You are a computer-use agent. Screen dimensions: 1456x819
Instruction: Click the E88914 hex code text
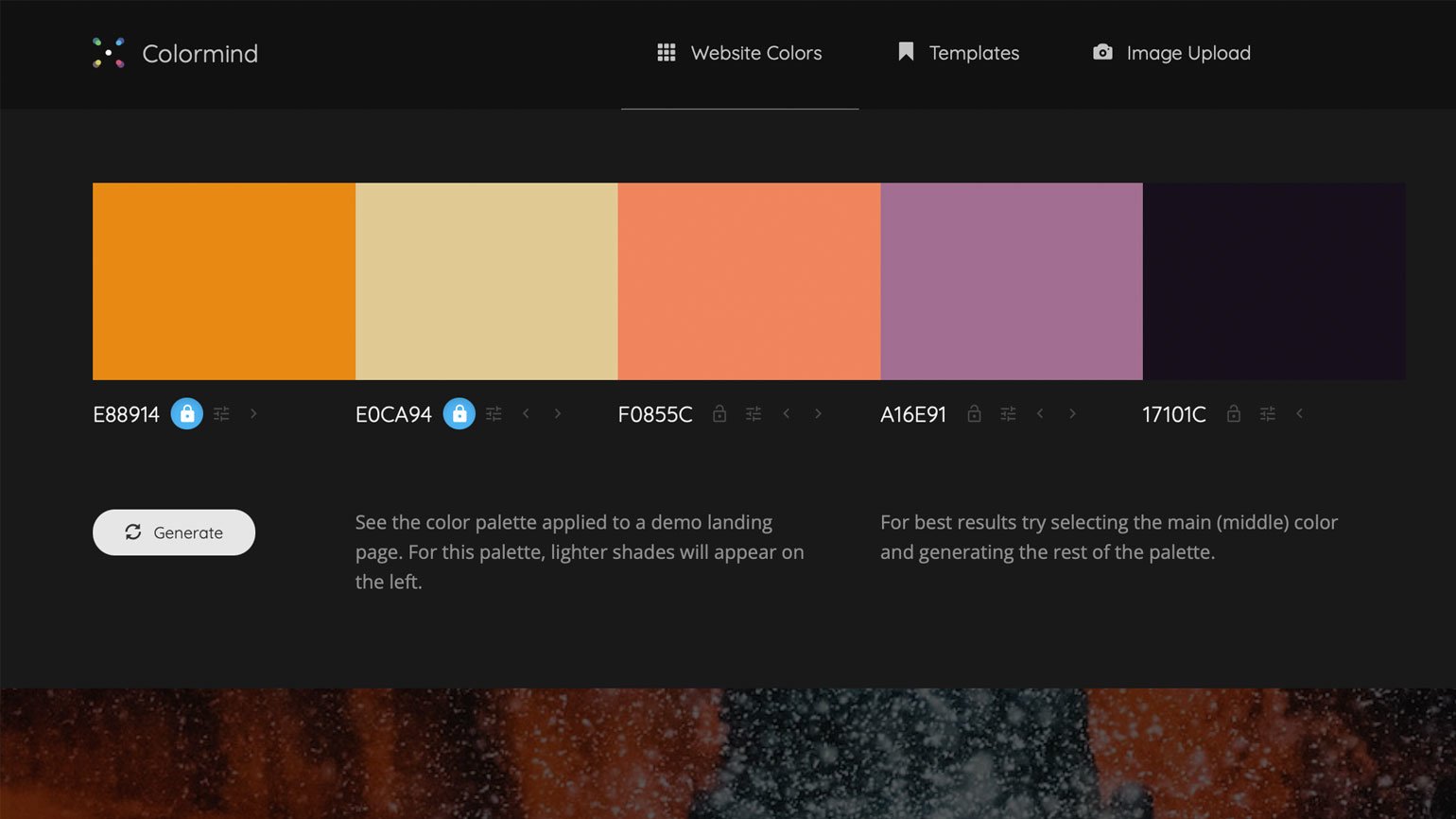coord(127,414)
